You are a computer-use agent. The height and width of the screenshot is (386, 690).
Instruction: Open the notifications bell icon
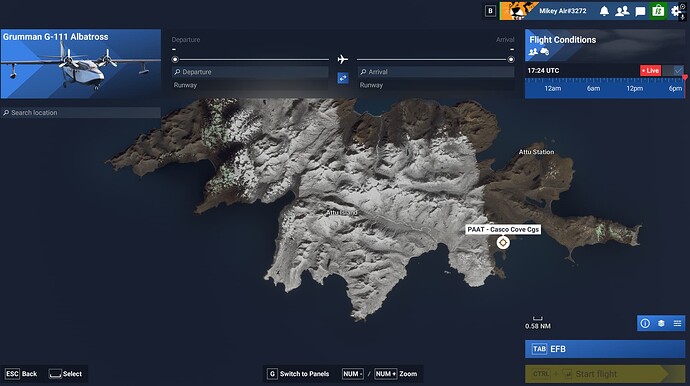(604, 11)
